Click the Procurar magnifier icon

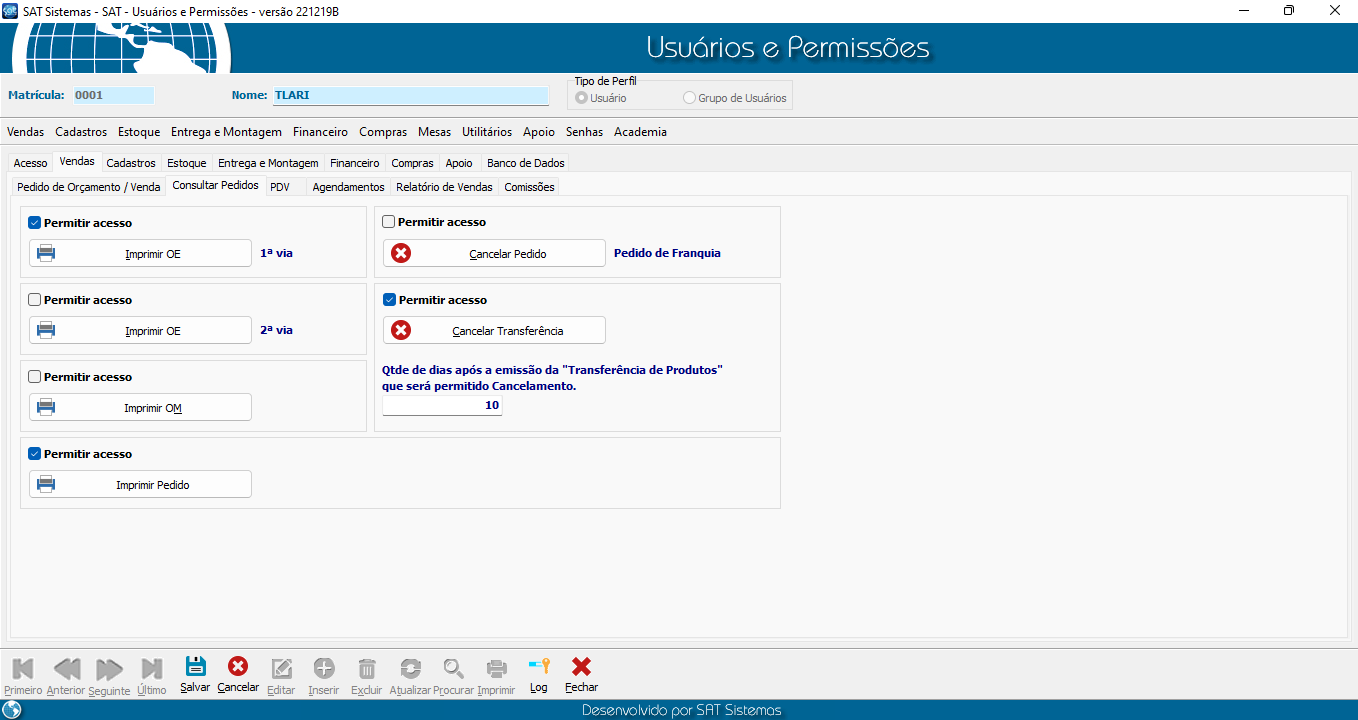[x=454, y=669]
